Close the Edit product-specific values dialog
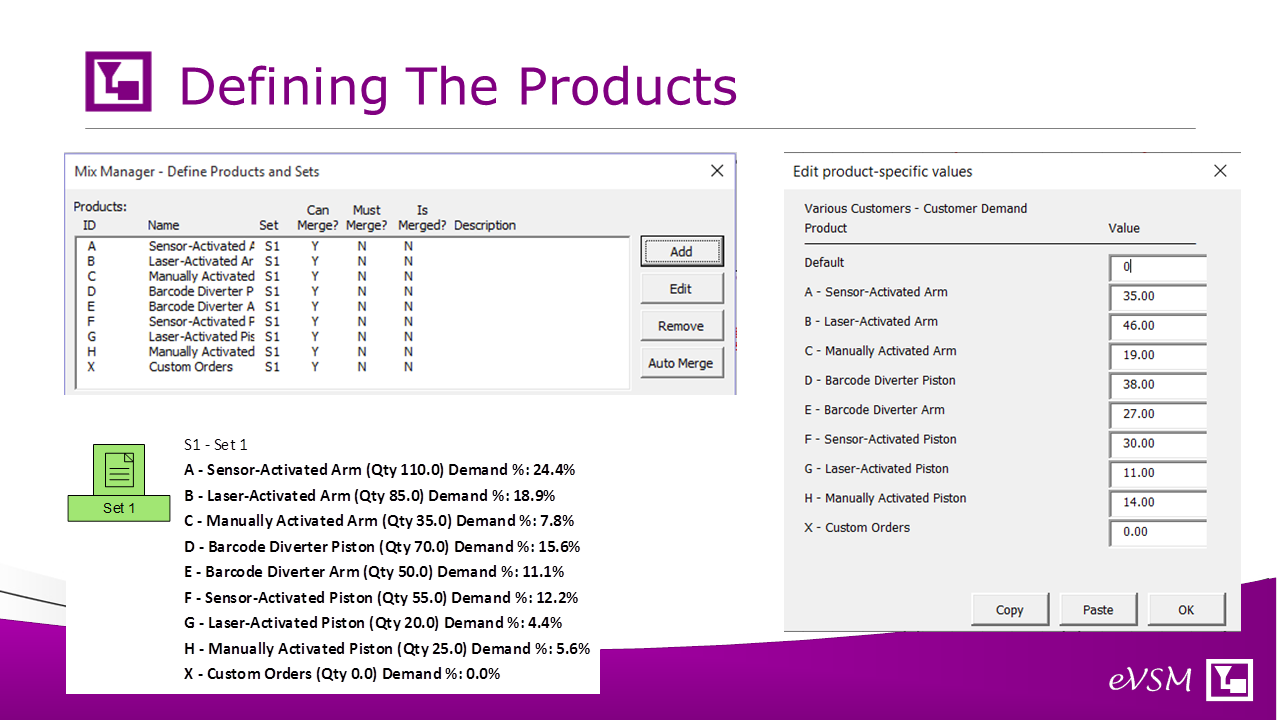Screen dimensions: 1280x720 1220,171
